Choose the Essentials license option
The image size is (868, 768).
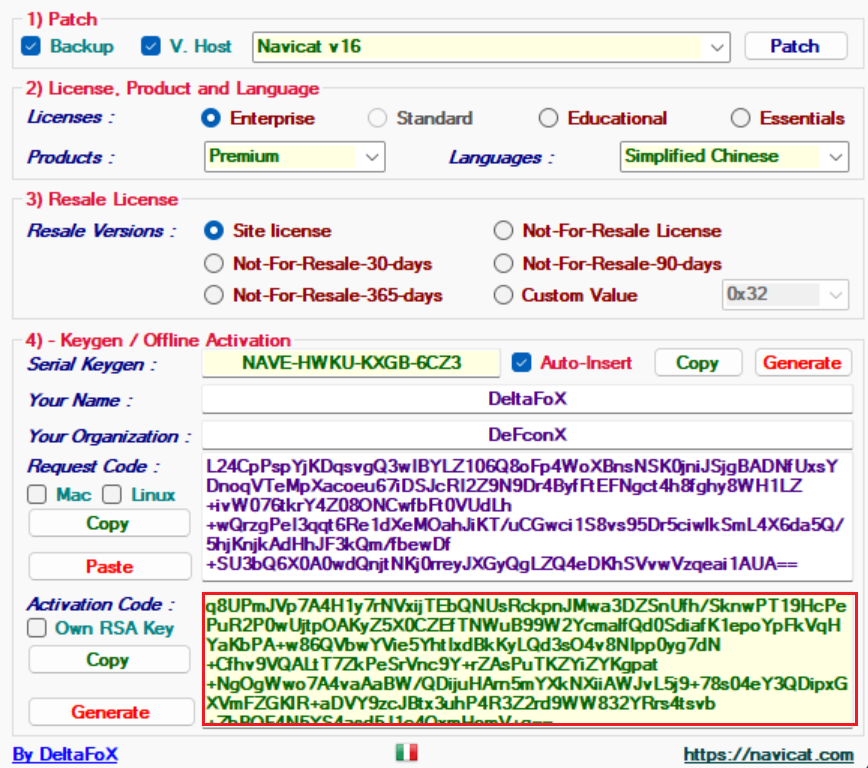pos(740,118)
